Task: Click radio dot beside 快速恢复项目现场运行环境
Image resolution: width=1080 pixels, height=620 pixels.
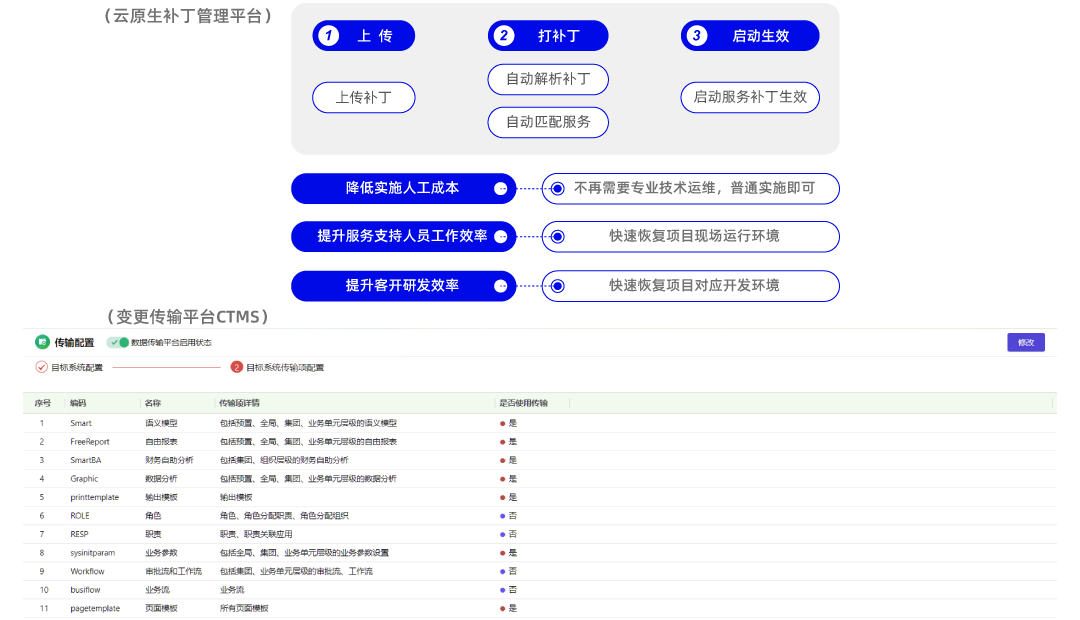Action: [x=558, y=237]
